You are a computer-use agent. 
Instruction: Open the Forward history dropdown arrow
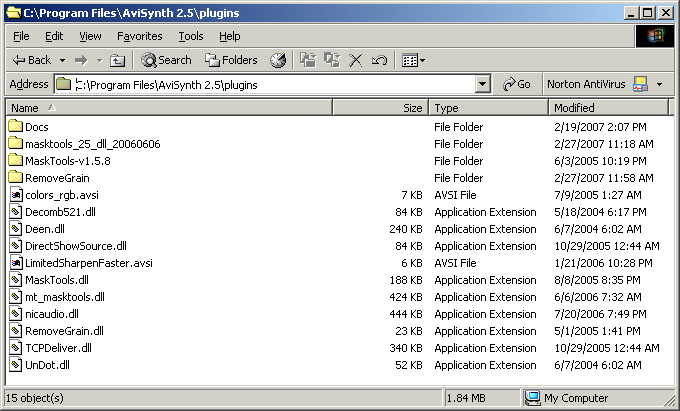coord(99,60)
